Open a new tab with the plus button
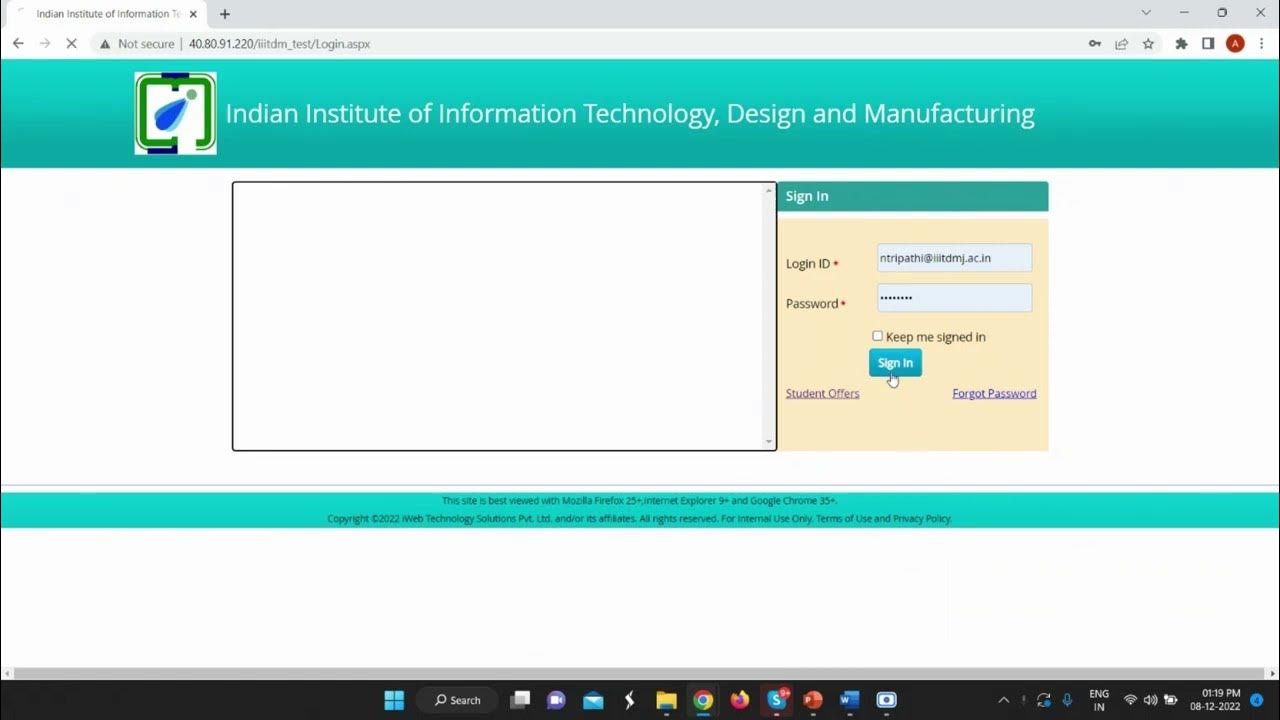 [x=224, y=14]
